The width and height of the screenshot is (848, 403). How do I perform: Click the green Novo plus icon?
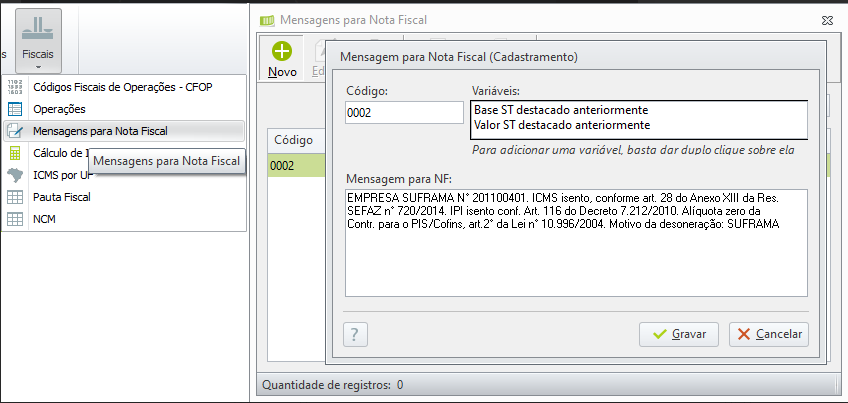[x=282, y=52]
